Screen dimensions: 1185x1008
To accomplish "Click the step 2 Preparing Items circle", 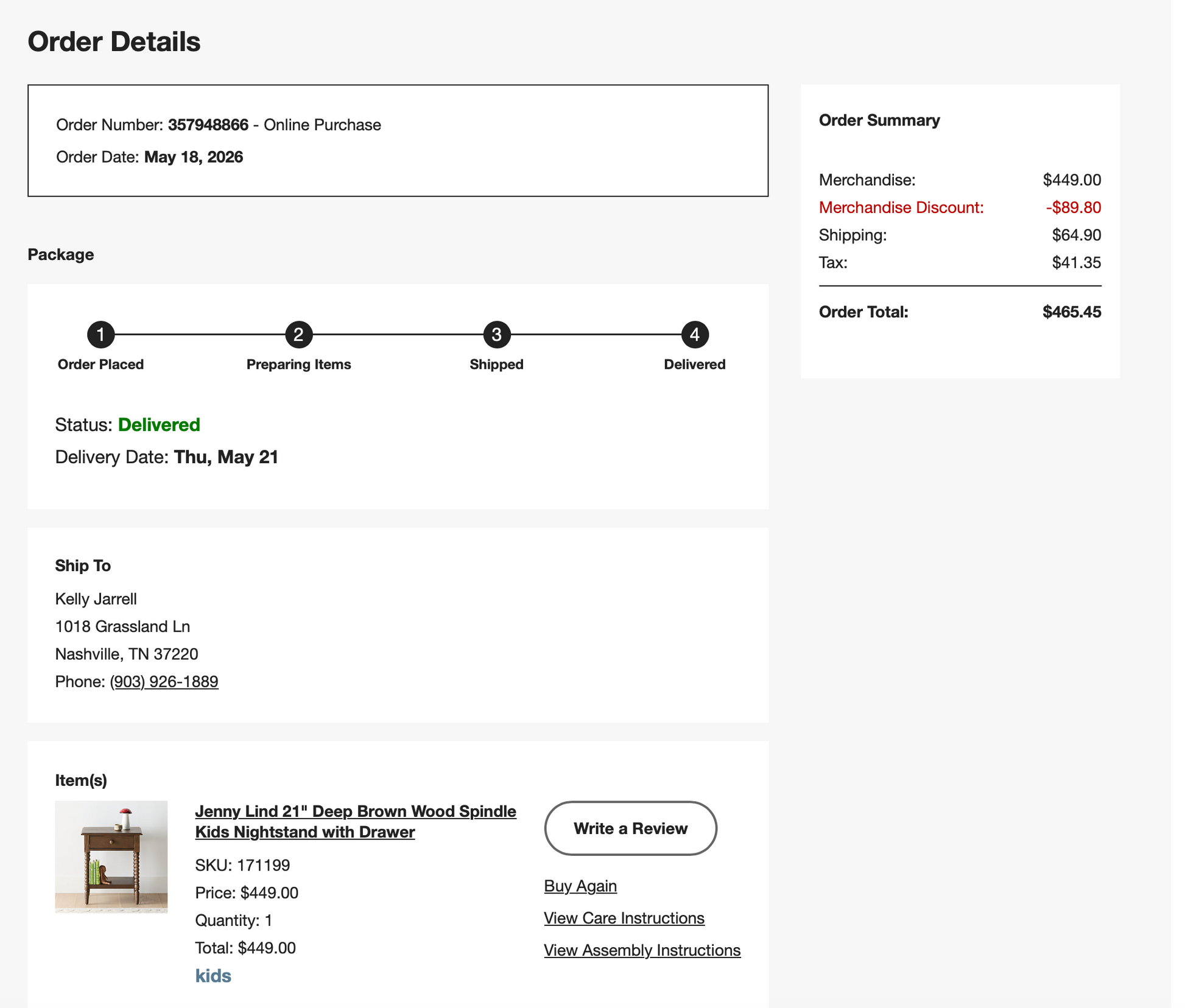I will [298, 335].
